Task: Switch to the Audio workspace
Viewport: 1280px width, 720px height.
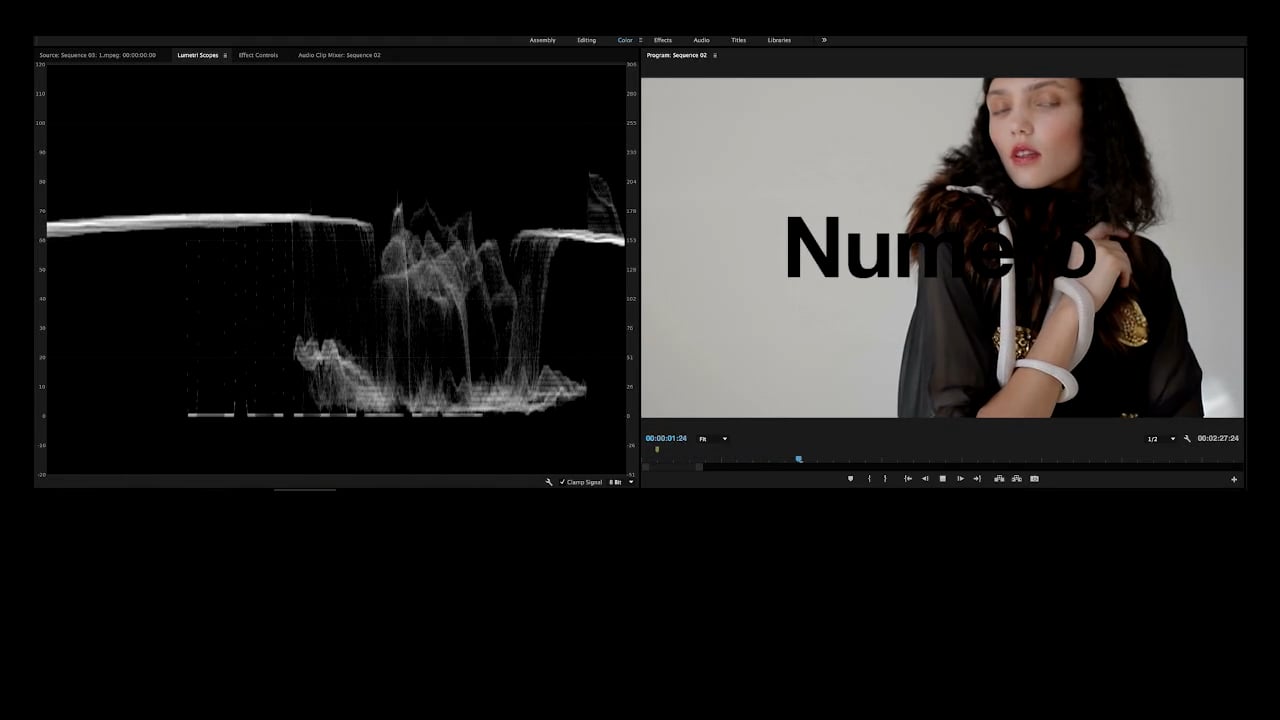Action: 701,40
